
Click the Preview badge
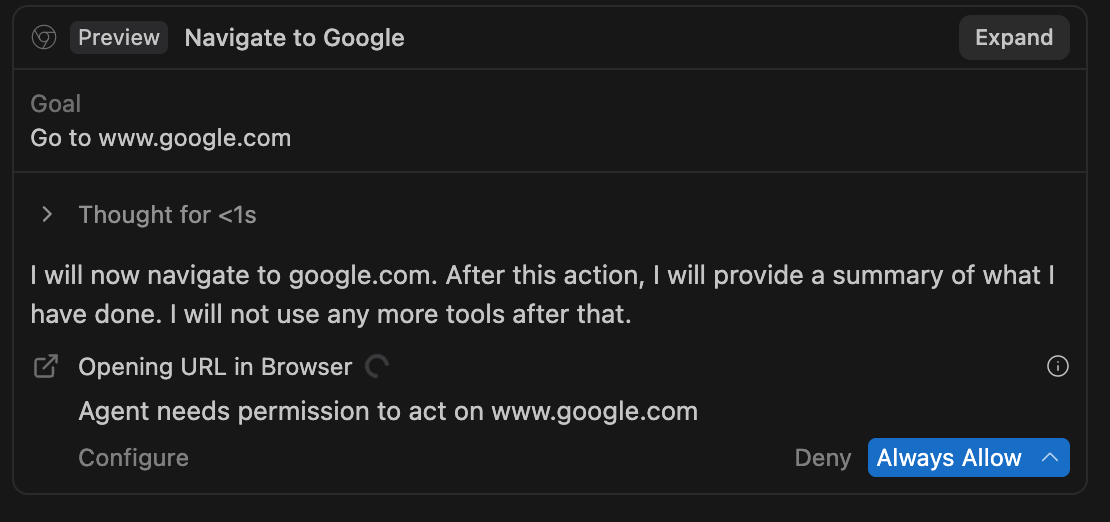[119, 38]
